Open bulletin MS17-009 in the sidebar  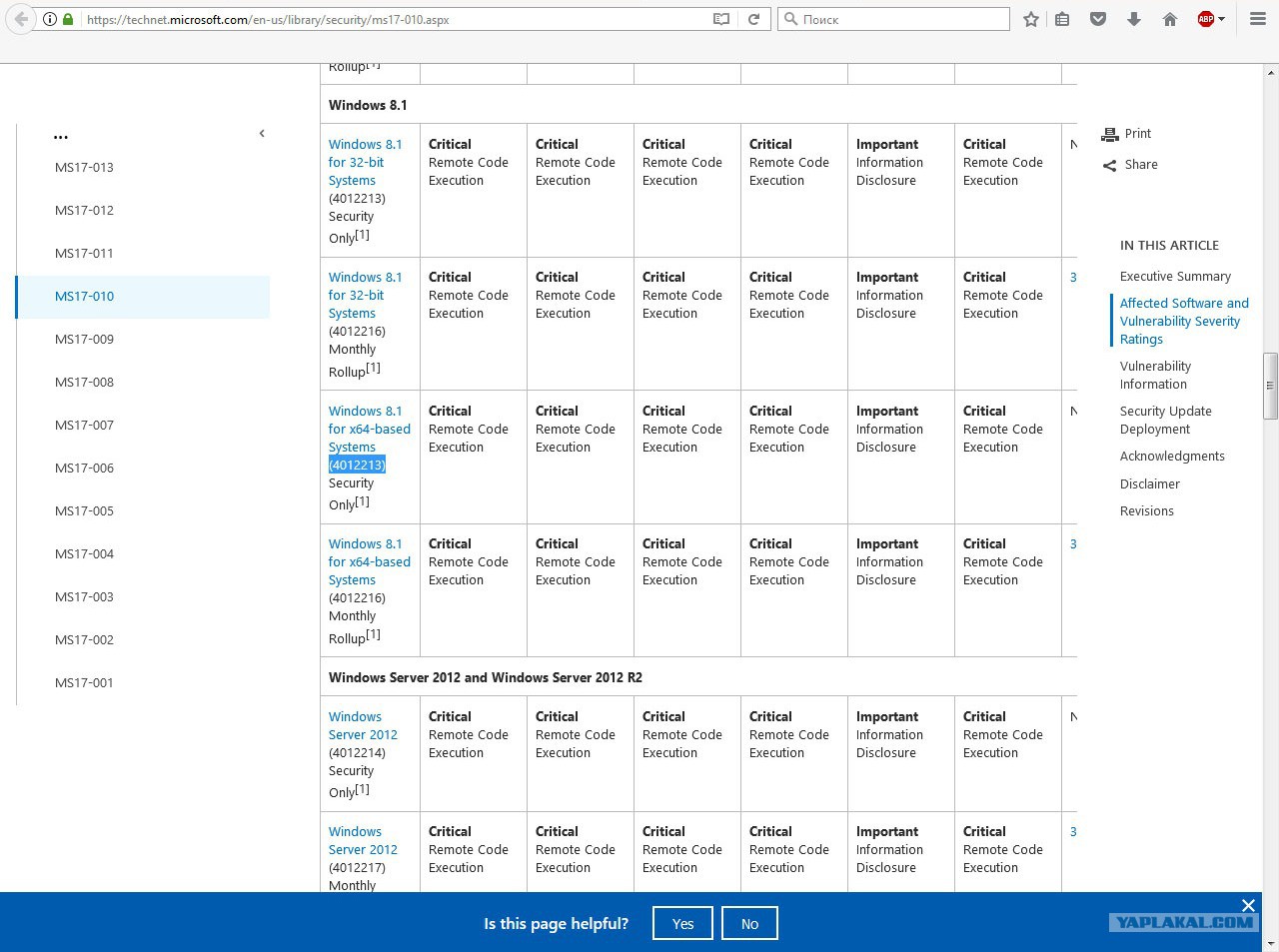tap(84, 339)
